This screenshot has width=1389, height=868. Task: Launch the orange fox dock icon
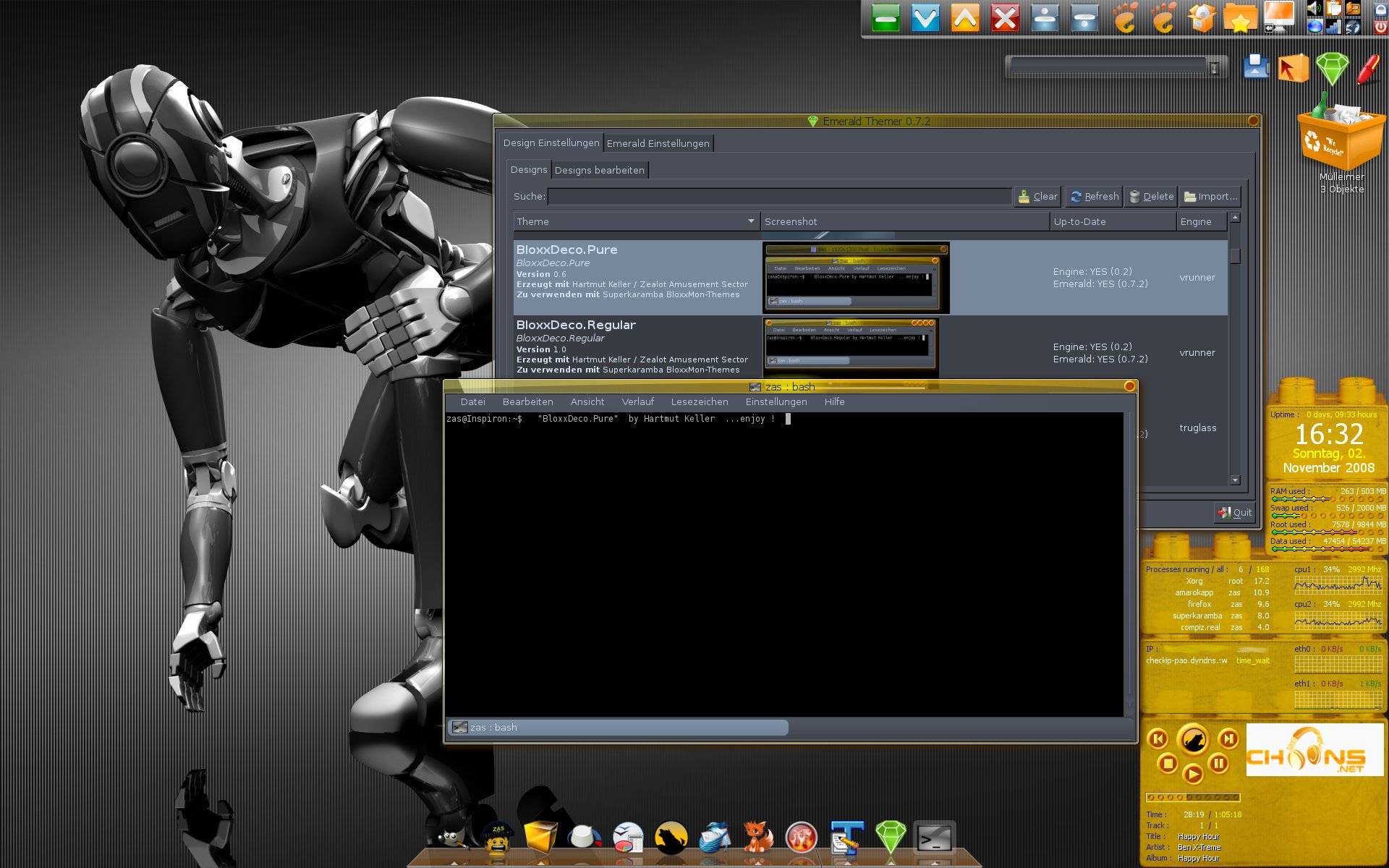[757, 838]
